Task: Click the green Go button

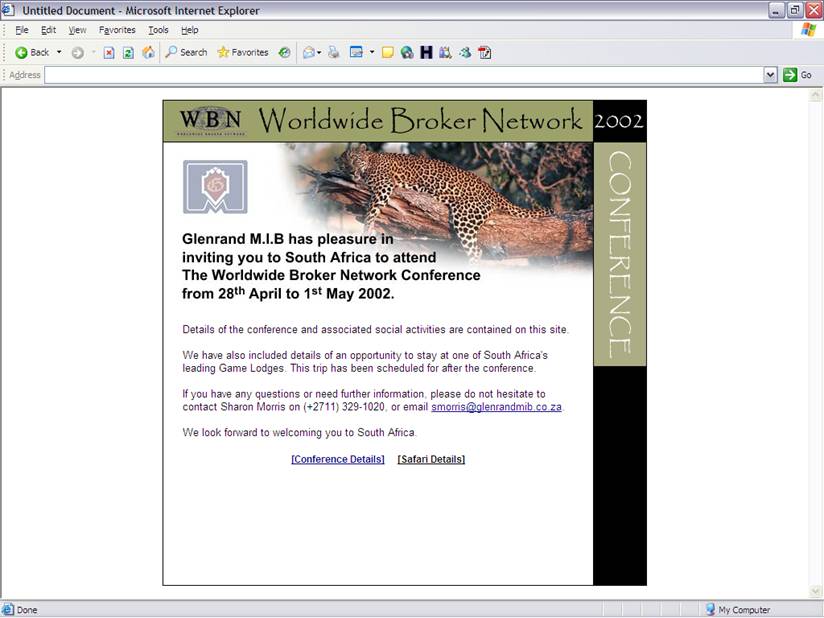Action: pyautogui.click(x=798, y=75)
